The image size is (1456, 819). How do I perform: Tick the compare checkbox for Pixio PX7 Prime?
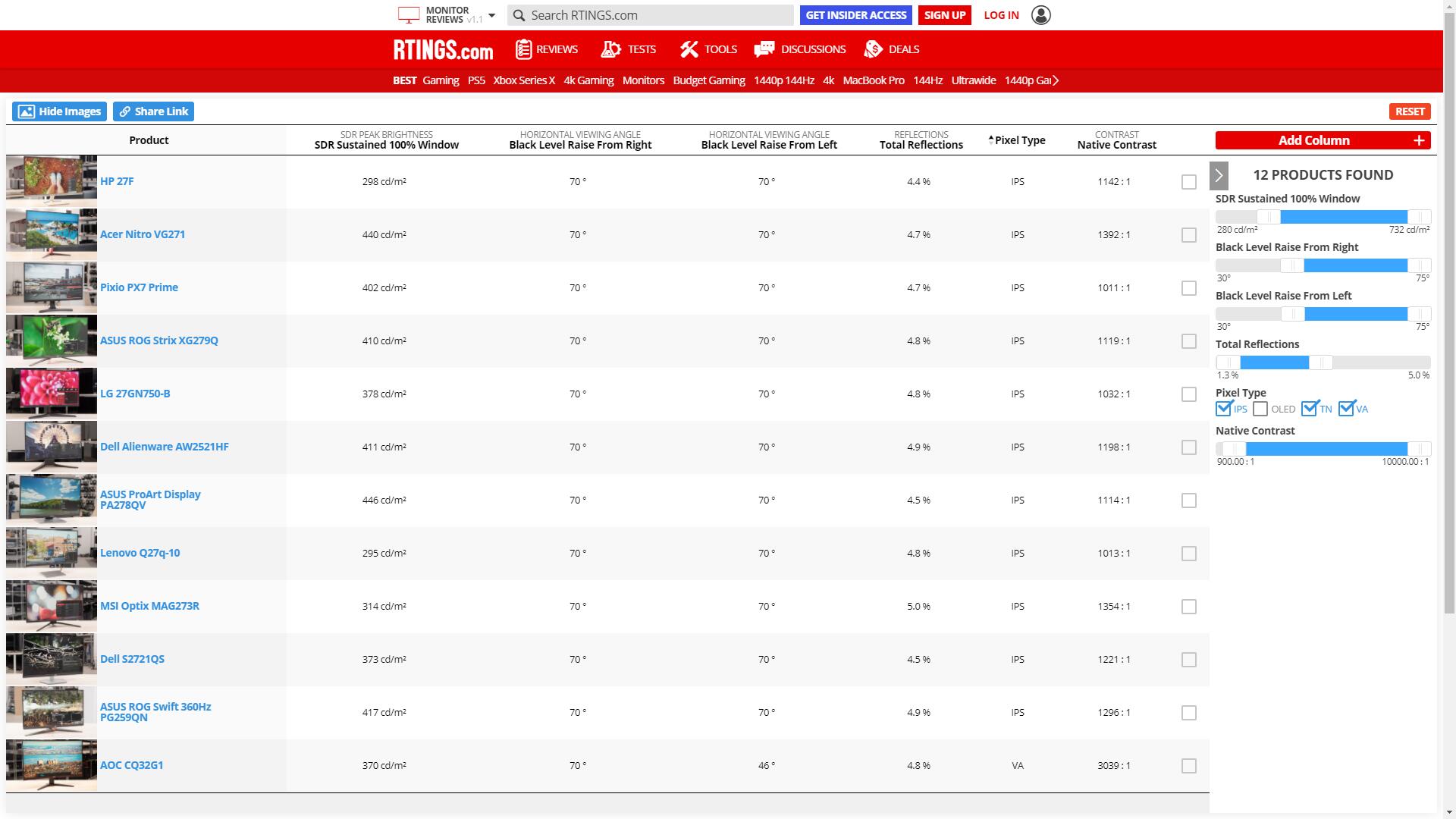(1188, 288)
